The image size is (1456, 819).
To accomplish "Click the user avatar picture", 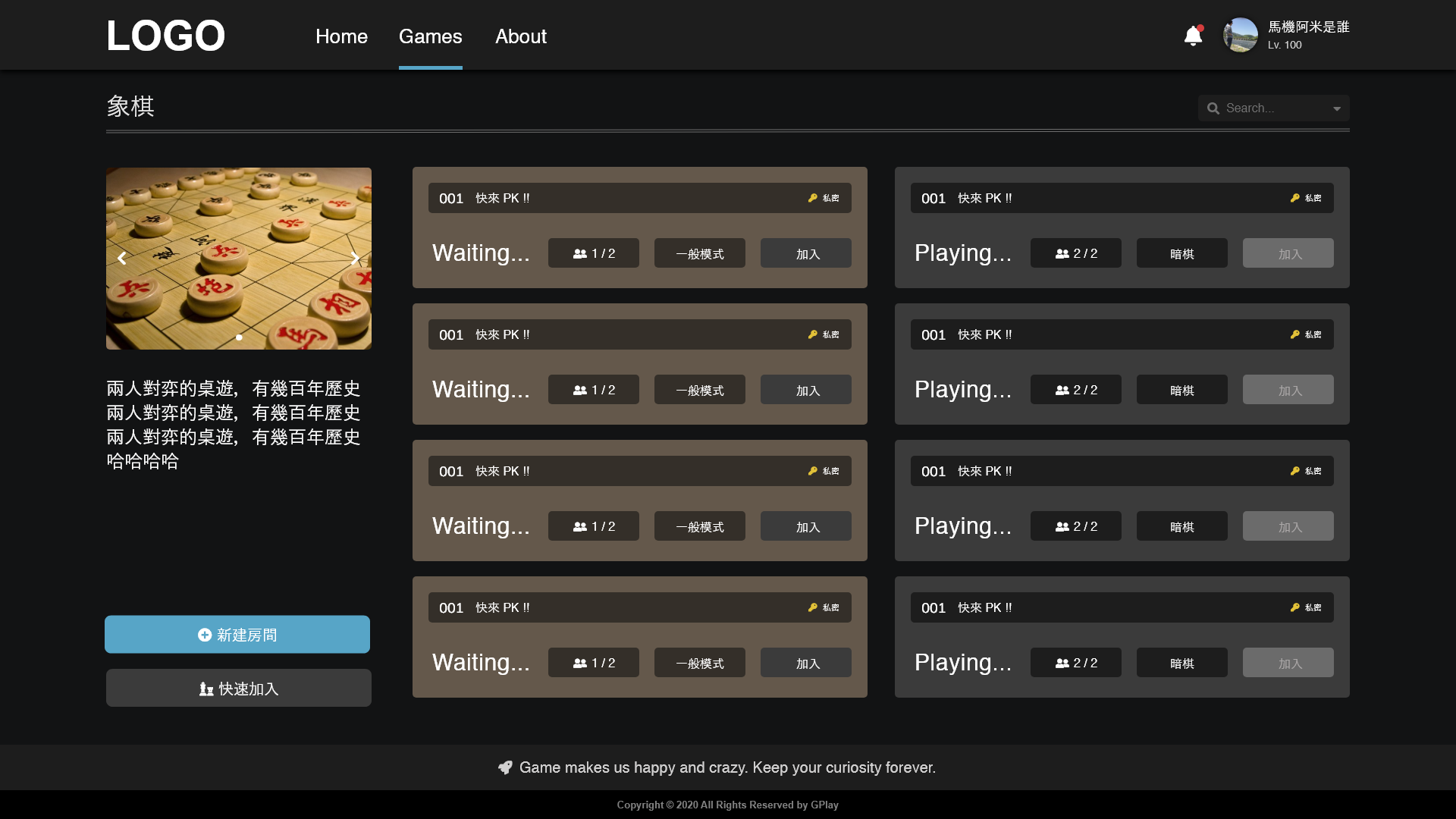I will tap(1241, 35).
